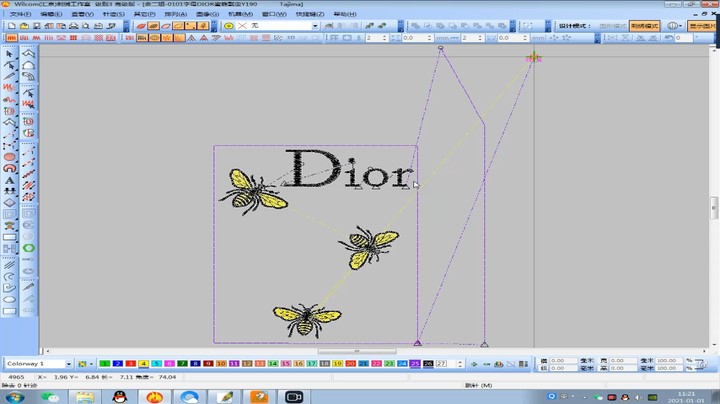
Task: Click the red leaf-shaped view icon
Action: pos(141,26)
